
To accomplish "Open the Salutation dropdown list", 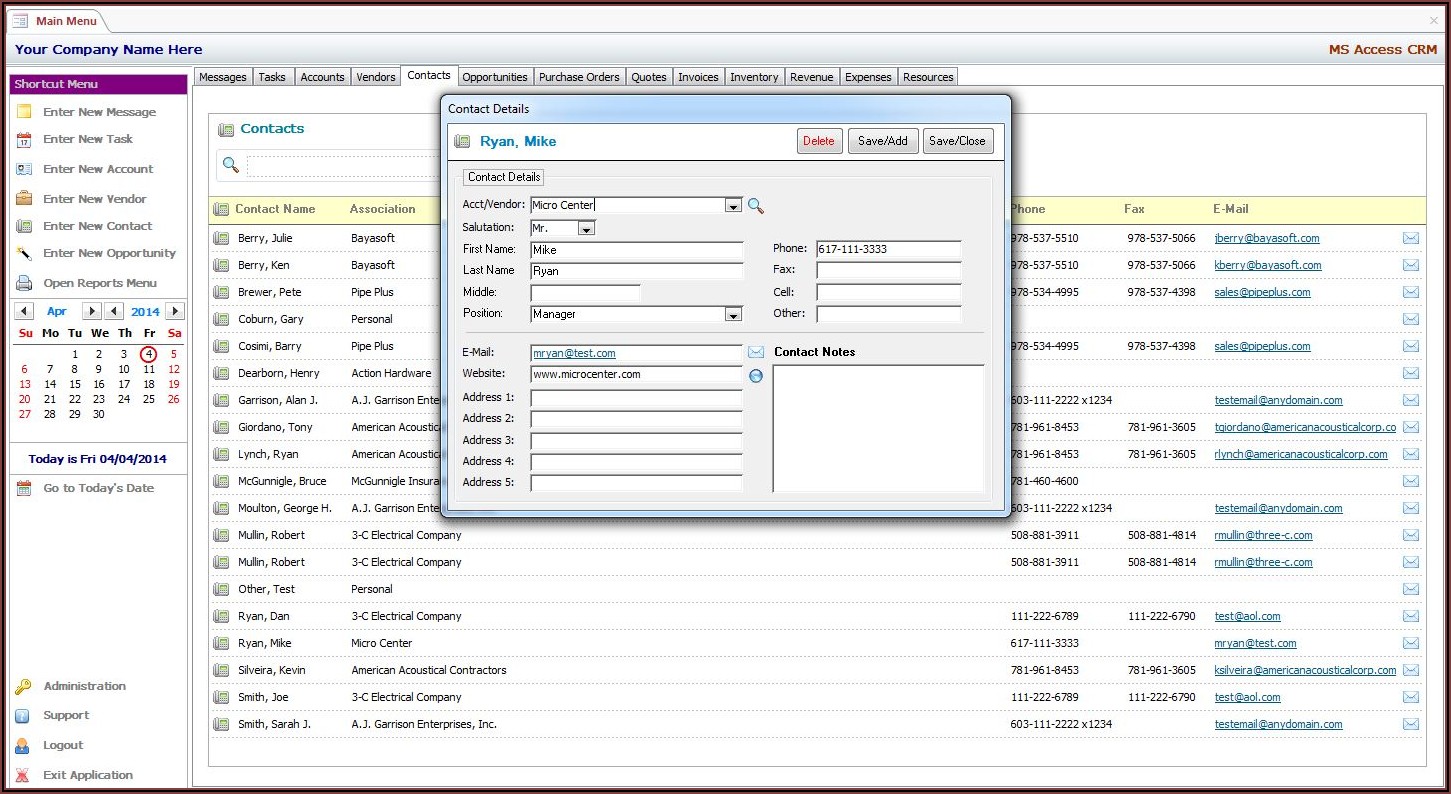I will (586, 229).
